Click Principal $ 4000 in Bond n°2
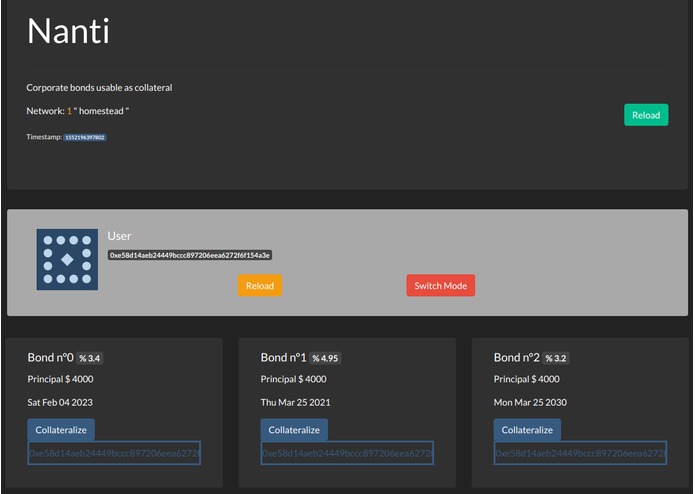Viewport: 695px width, 494px height. point(527,379)
